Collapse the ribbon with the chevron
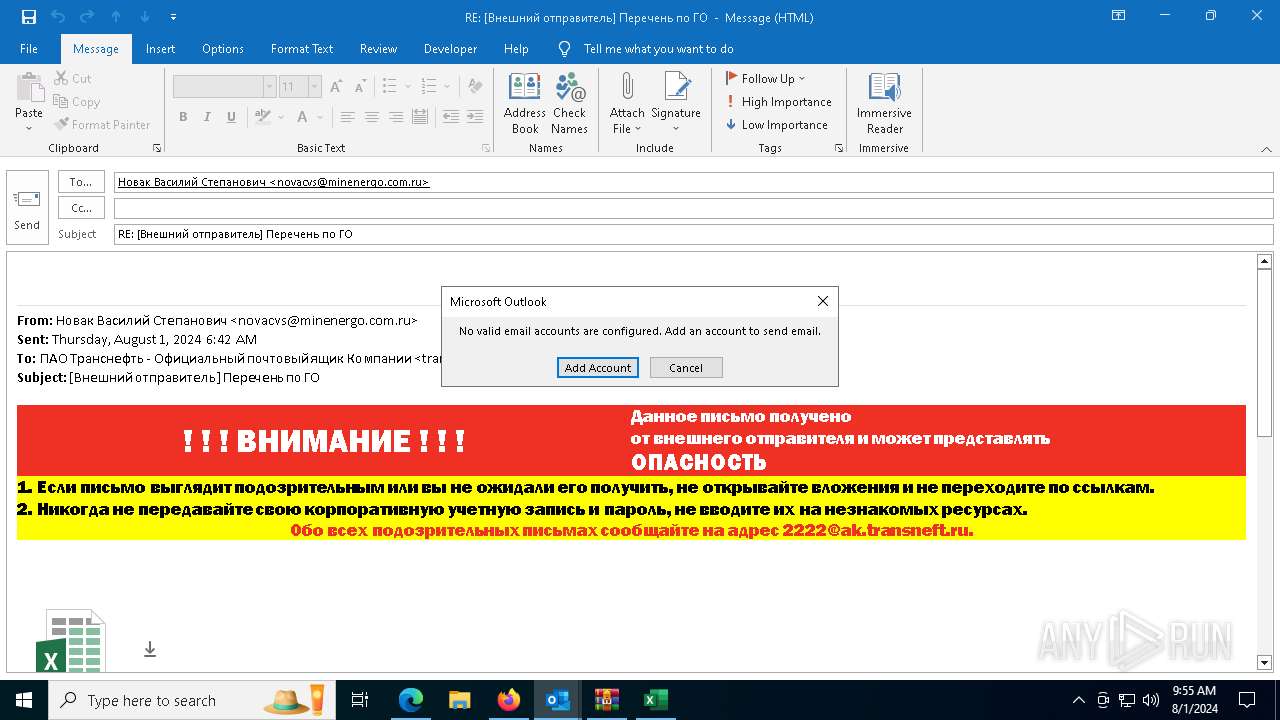 (x=1266, y=148)
